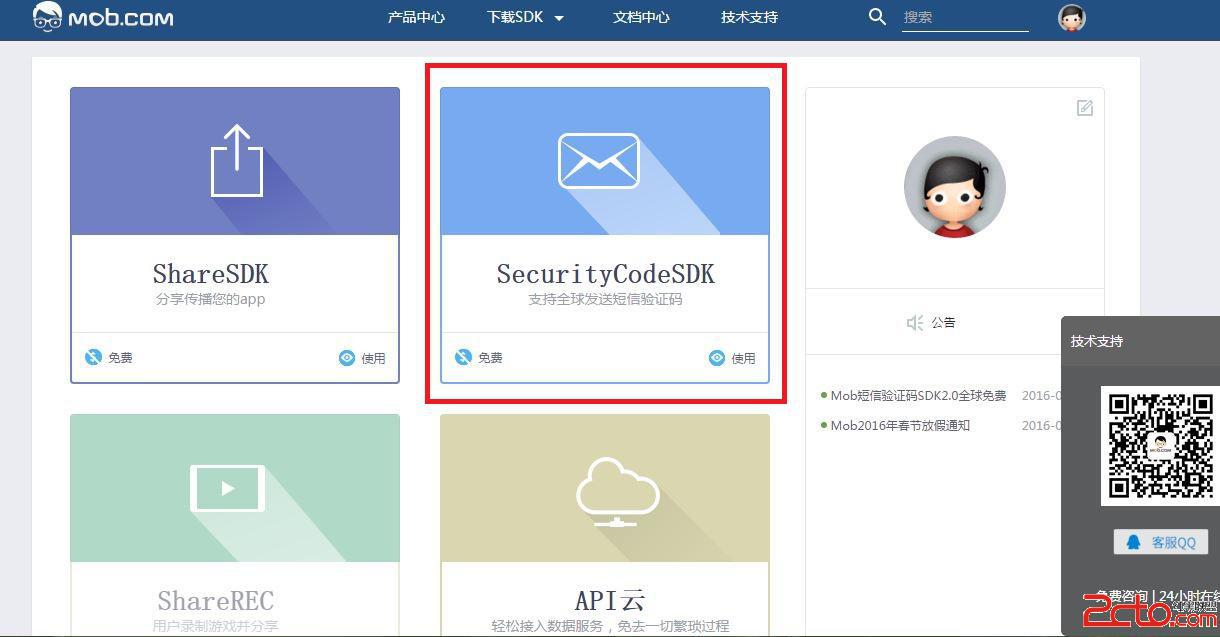Click the SecurityCodeSDK envelope icon
The height and width of the screenshot is (637, 1220).
[x=598, y=161]
